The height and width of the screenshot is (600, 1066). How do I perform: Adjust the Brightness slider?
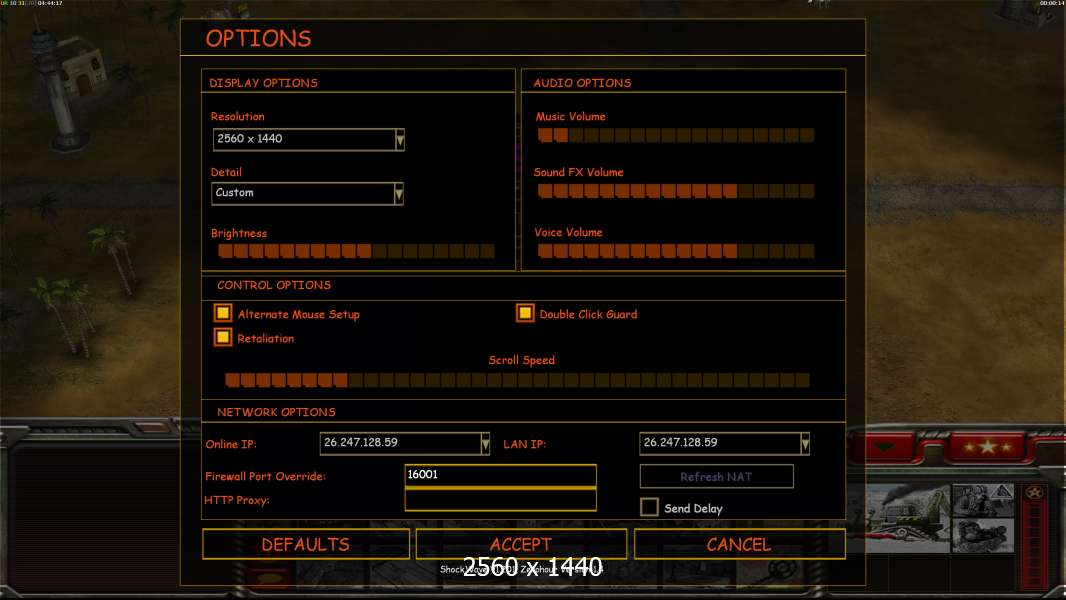coord(356,251)
